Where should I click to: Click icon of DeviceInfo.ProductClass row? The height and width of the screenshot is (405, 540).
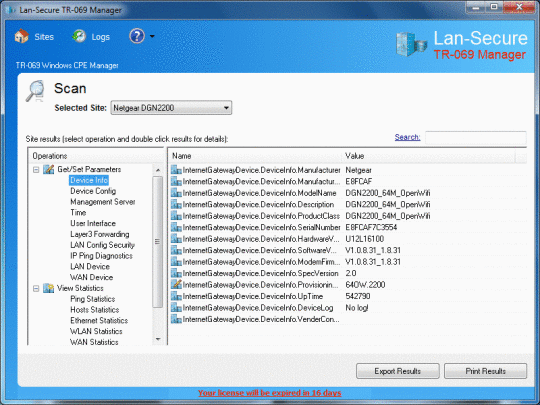coord(176,216)
